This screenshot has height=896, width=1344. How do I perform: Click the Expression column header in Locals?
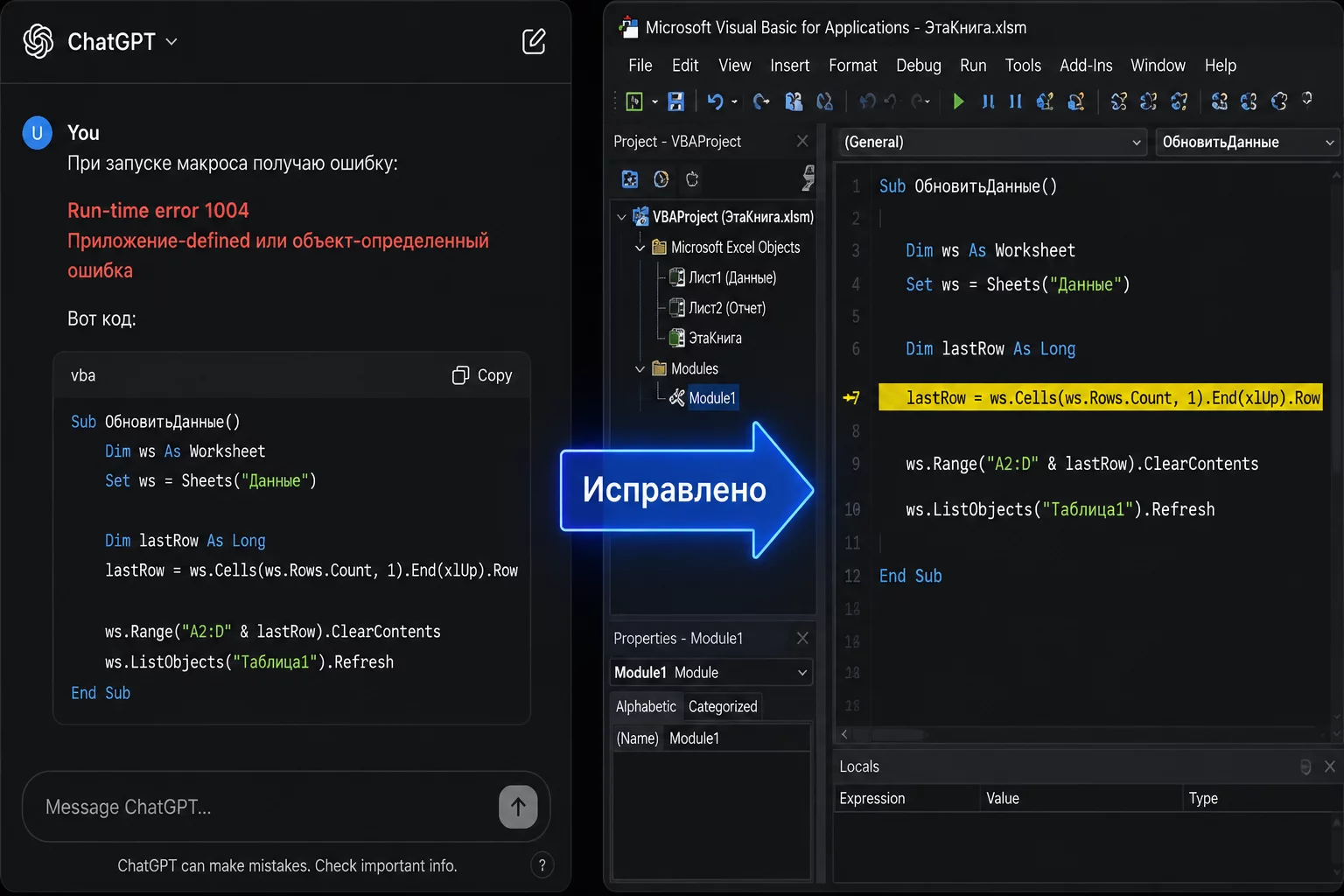pyautogui.click(x=872, y=798)
